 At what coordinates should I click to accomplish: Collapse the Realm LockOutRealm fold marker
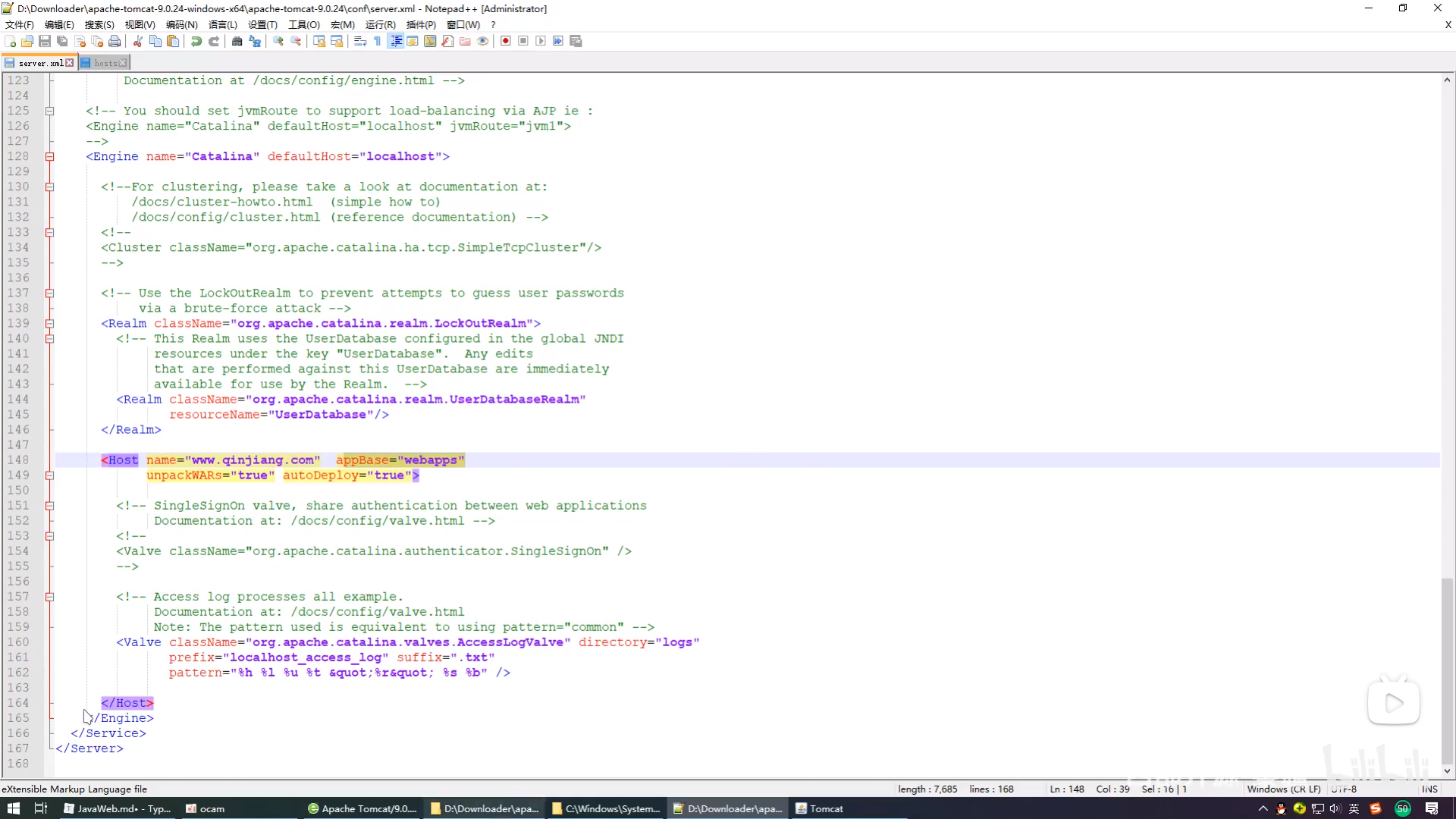49,324
